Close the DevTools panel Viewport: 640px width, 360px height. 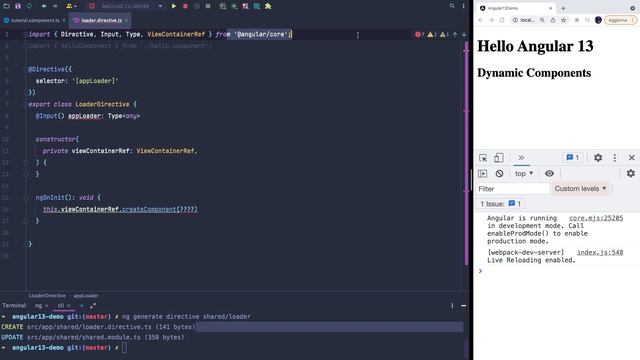pos(632,158)
